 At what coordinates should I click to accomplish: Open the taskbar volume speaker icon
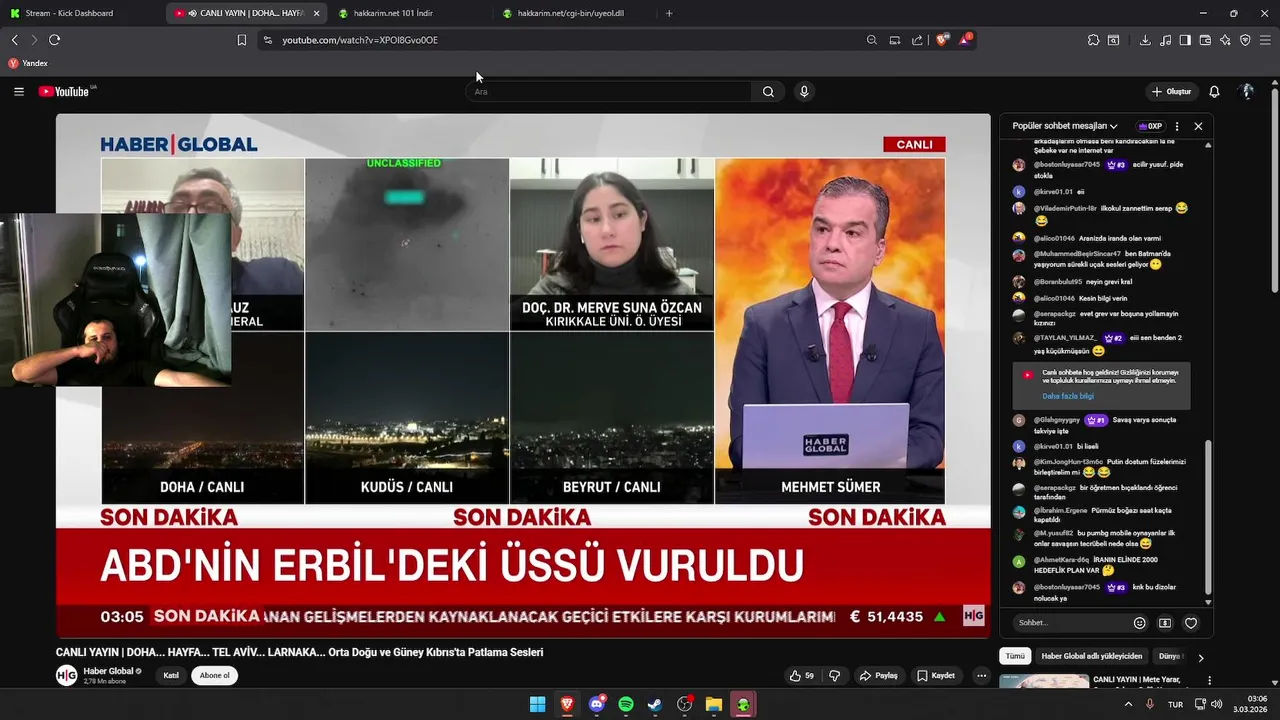click(x=1217, y=704)
